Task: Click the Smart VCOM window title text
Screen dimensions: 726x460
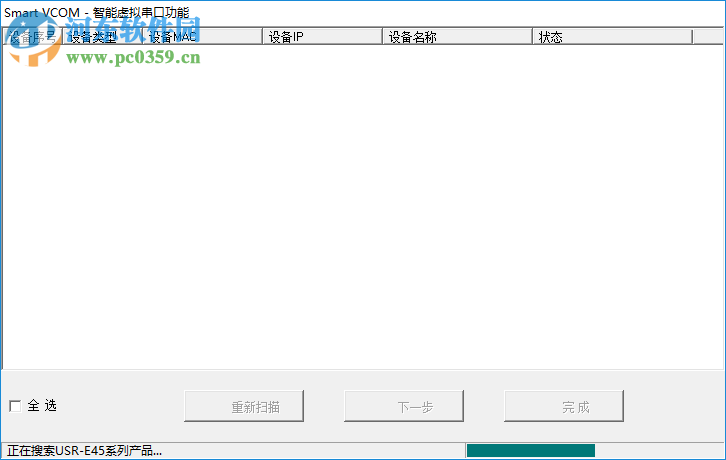Action: tap(97, 13)
